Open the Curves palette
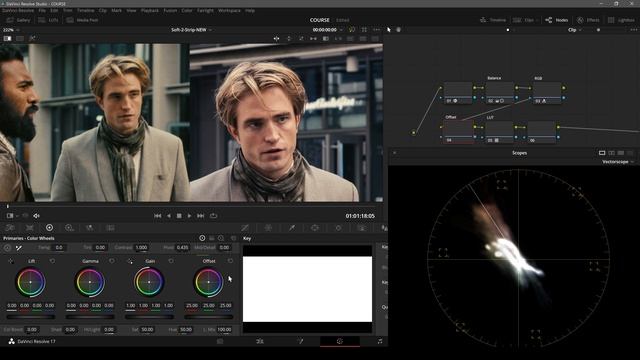This screenshot has height=360, width=640. [245, 228]
